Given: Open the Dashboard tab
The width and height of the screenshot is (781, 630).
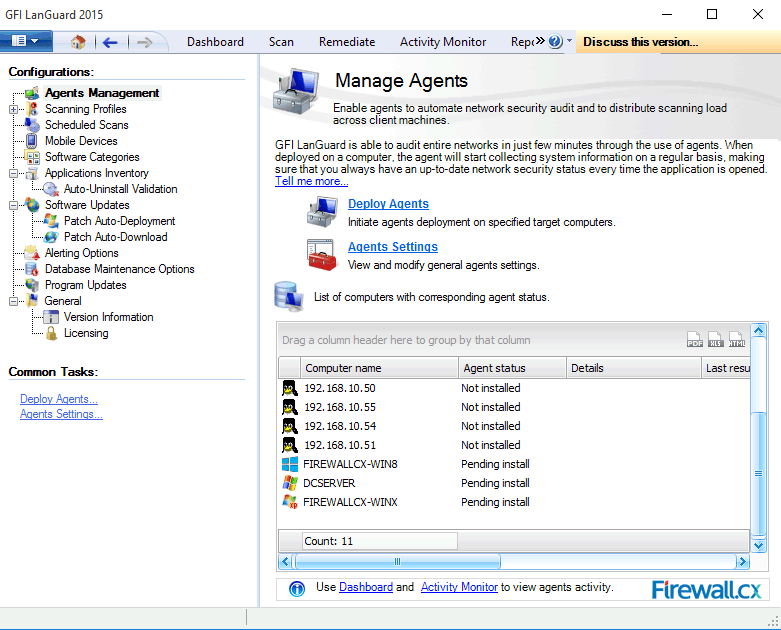Looking at the screenshot, I should pyautogui.click(x=215, y=42).
